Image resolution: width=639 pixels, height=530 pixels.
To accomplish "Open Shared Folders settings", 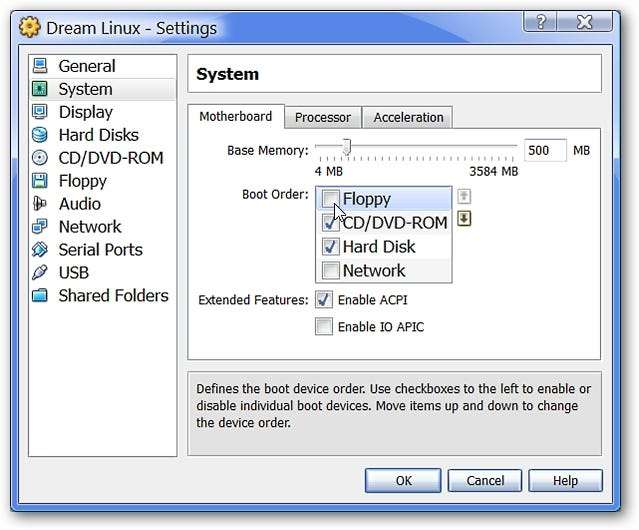I will click(103, 295).
